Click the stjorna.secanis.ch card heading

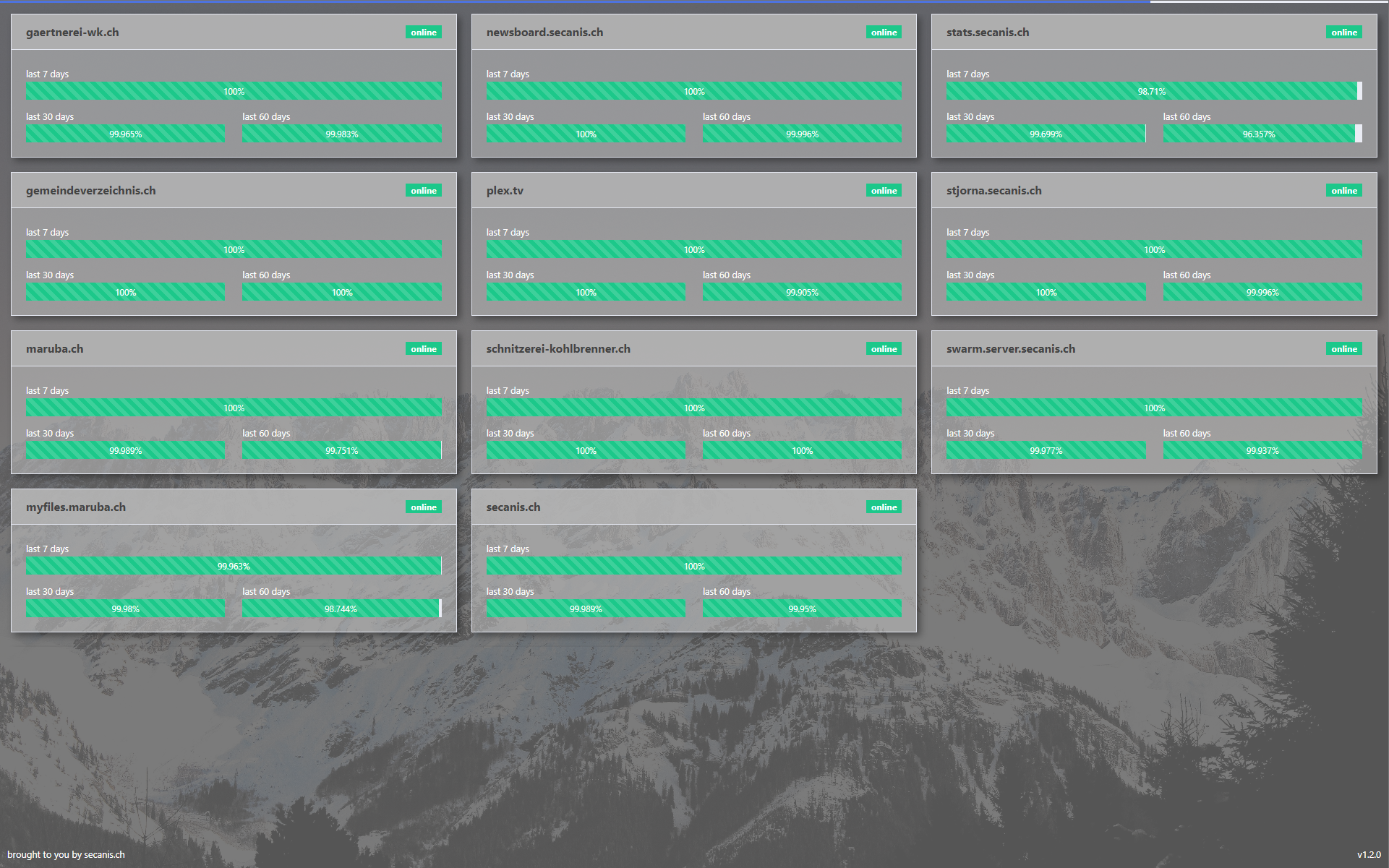[x=993, y=191]
